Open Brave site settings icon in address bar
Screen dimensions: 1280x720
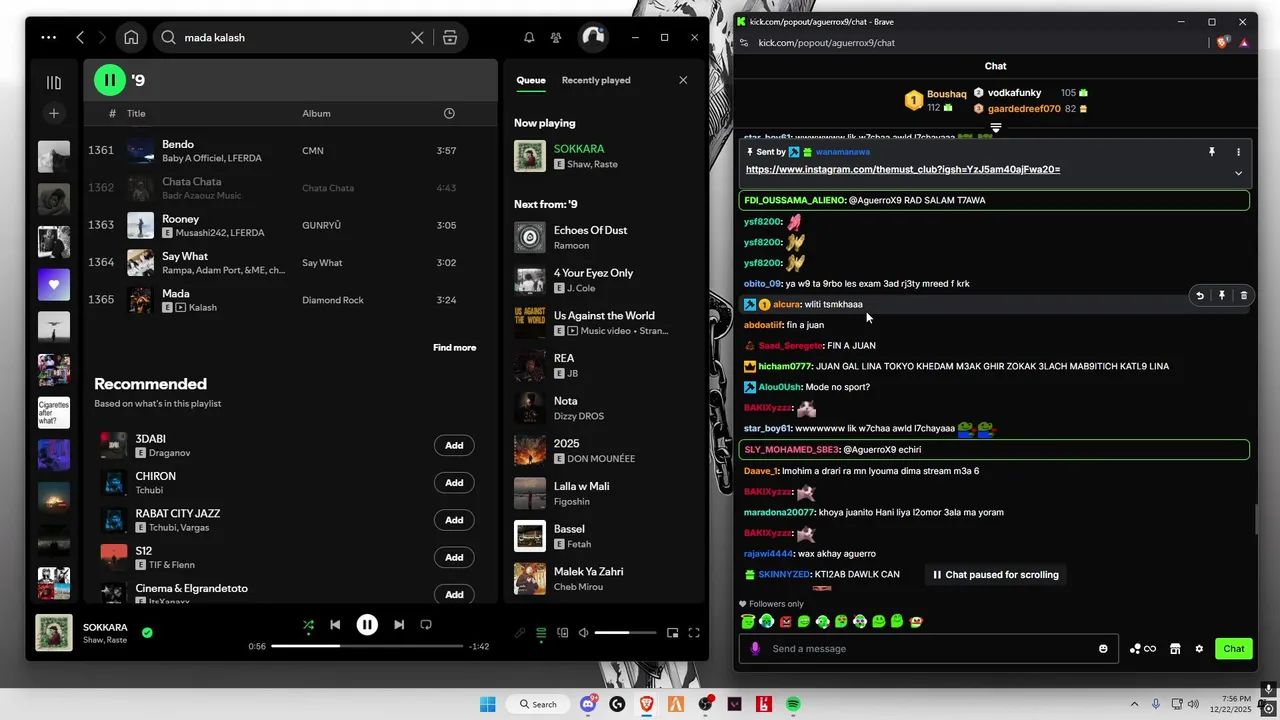pos(743,43)
